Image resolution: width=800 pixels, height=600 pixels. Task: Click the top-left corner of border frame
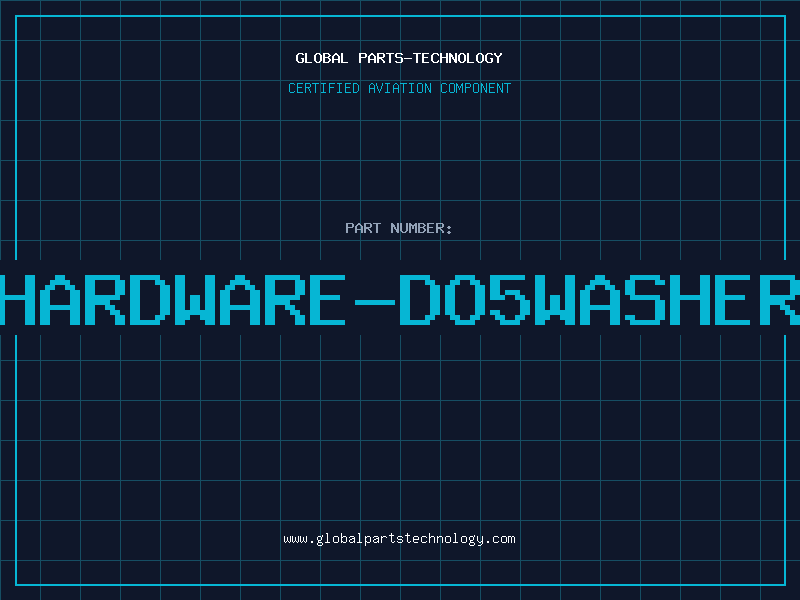[x=15, y=15]
